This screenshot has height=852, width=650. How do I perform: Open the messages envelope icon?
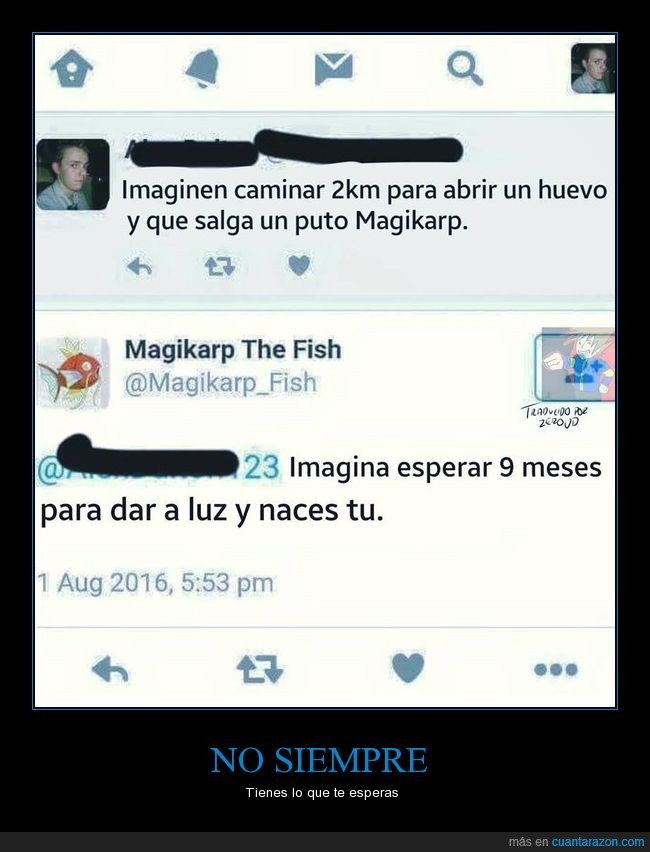point(333,69)
